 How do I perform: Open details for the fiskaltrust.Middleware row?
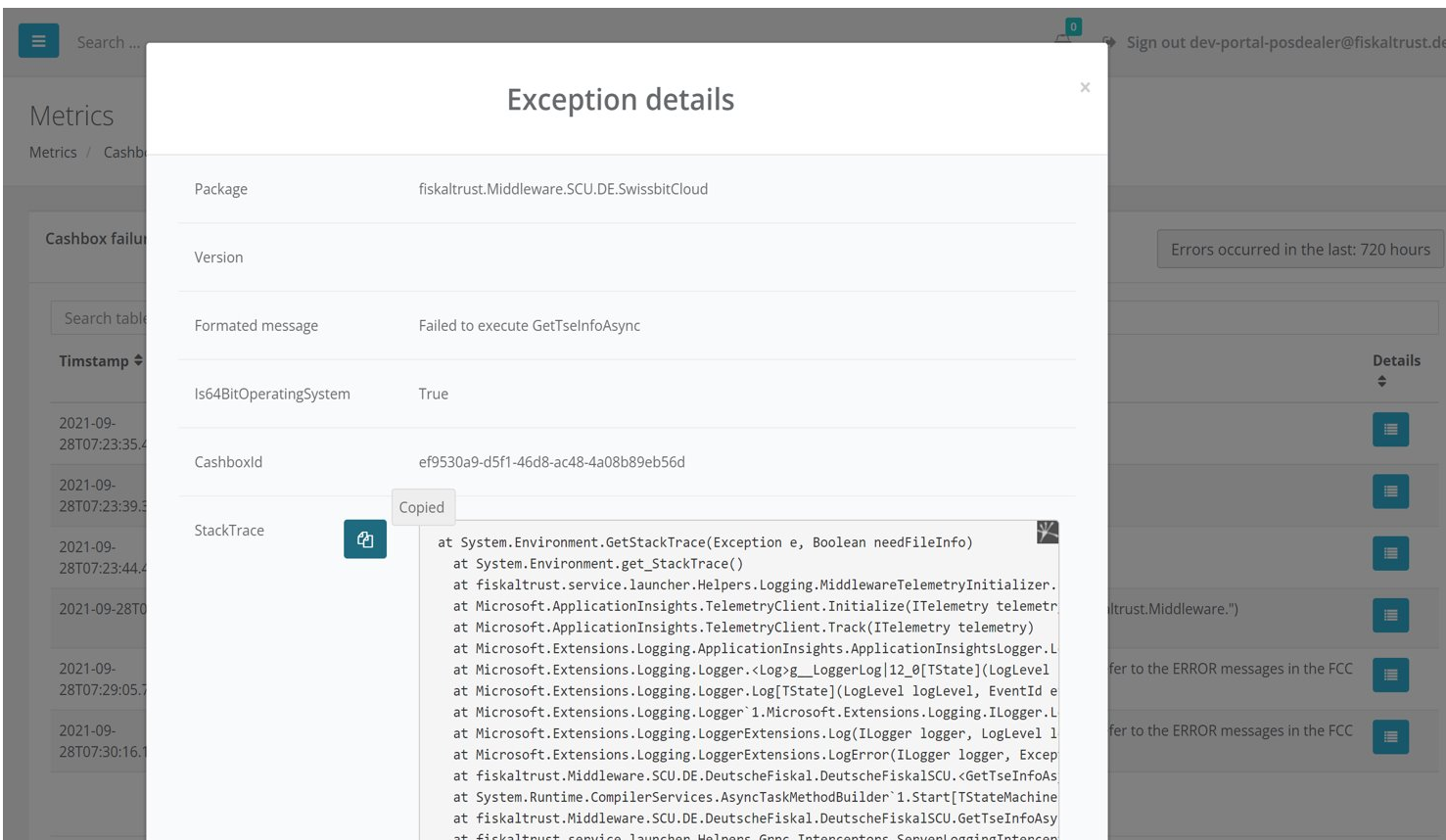1390,615
